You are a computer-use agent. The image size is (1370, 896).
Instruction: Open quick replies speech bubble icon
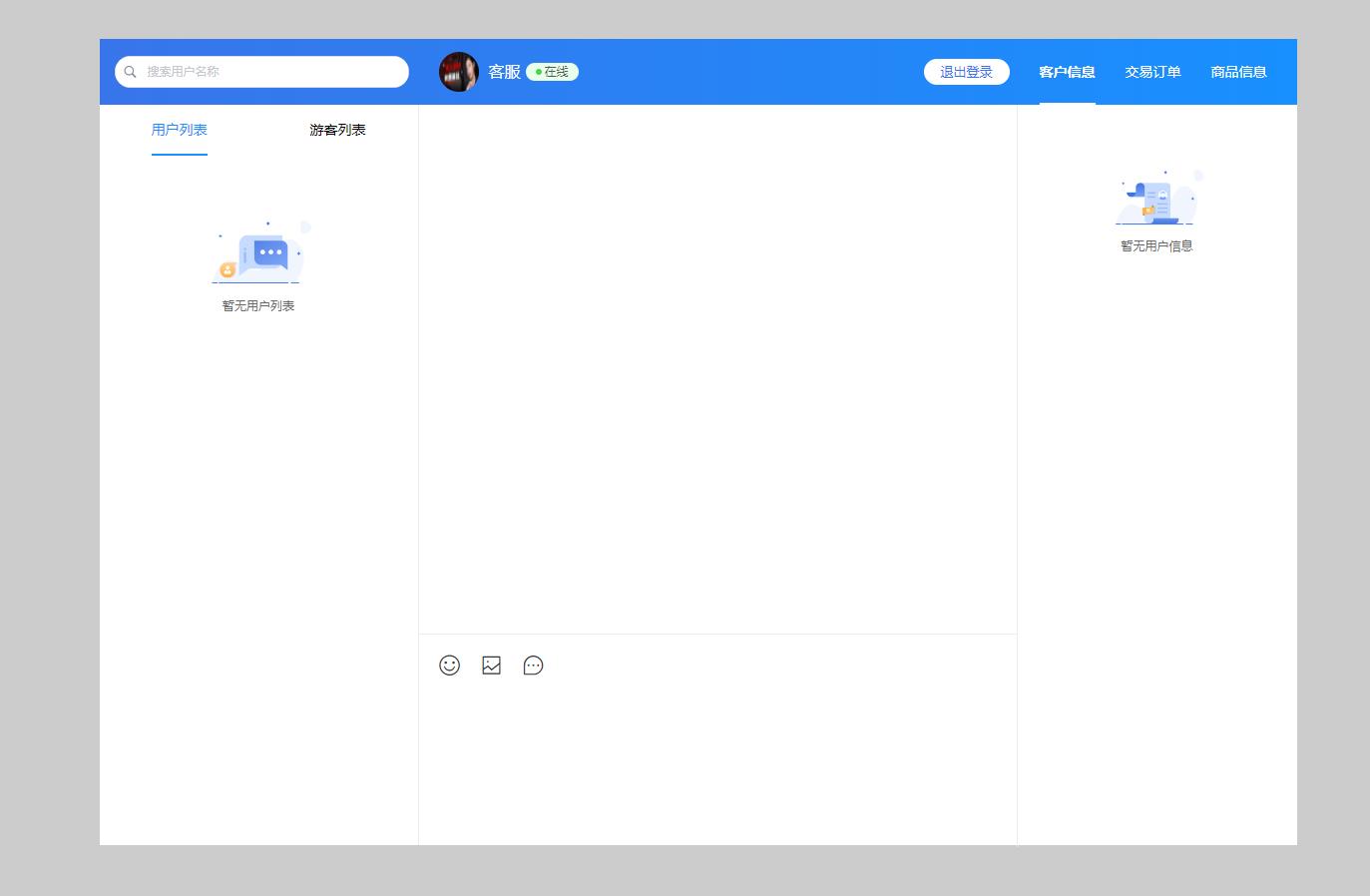[x=533, y=666]
